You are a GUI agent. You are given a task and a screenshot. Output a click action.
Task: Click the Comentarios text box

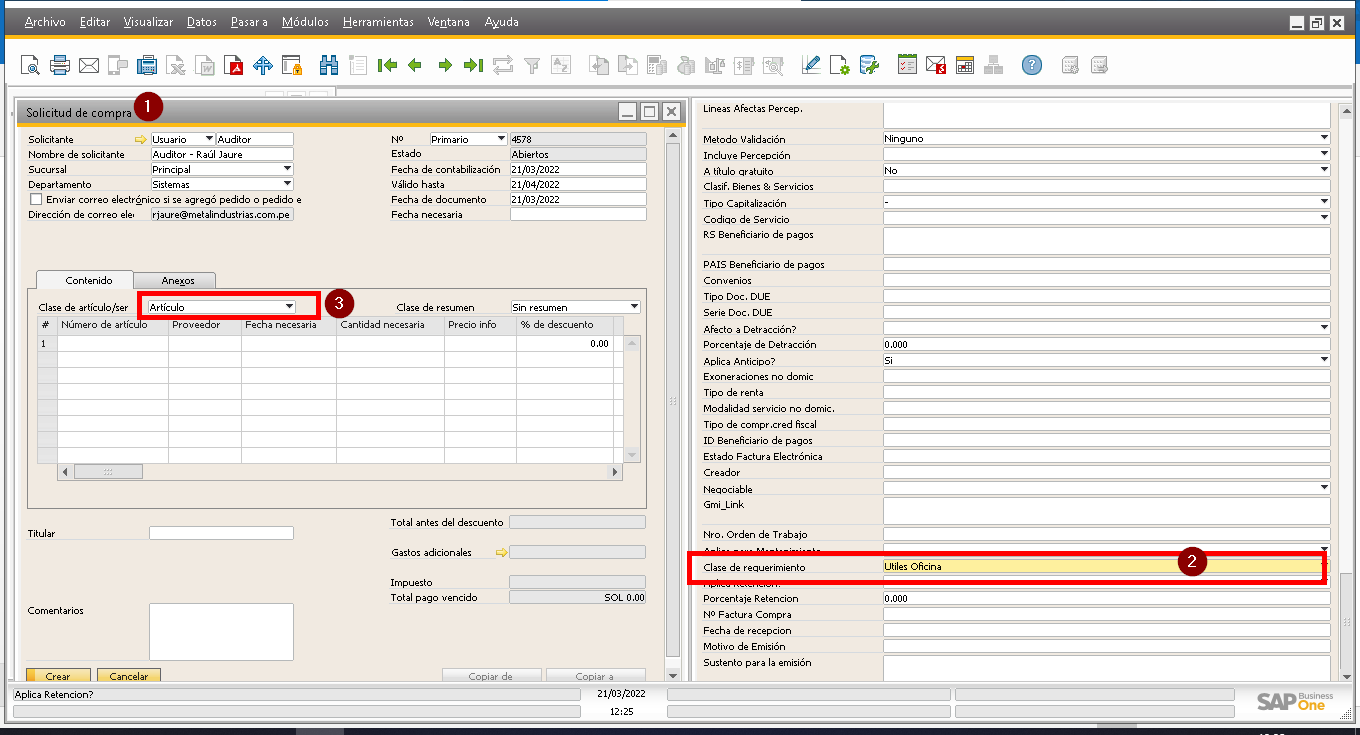click(x=221, y=632)
